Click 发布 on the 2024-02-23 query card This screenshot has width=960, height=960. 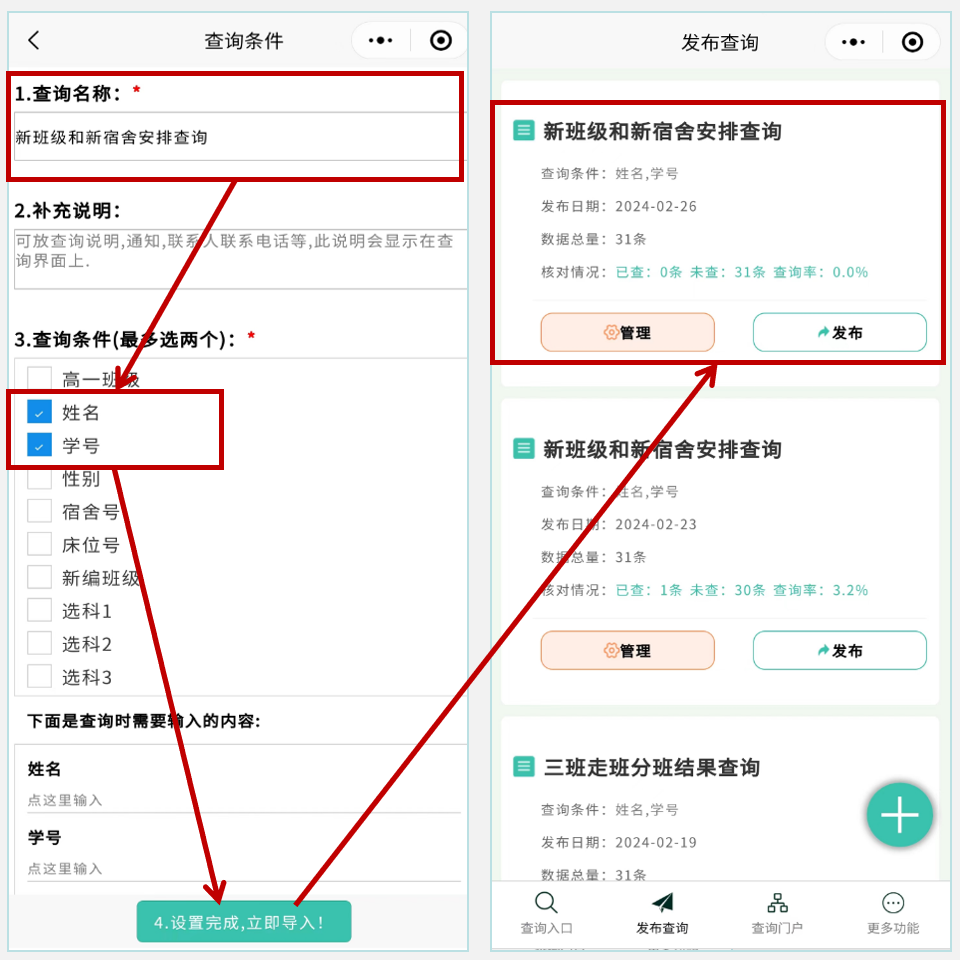[x=839, y=650]
